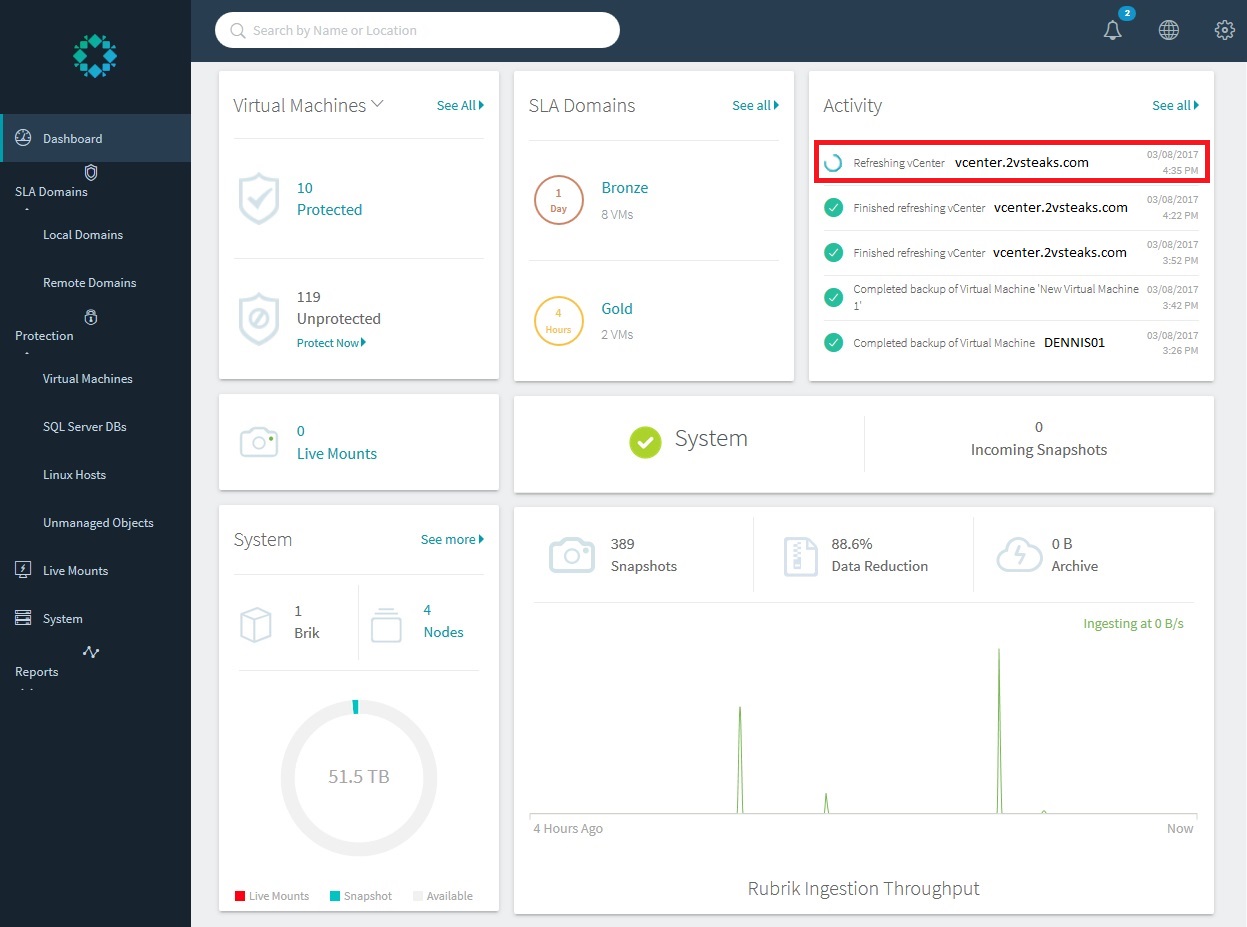Click the Snapshots camera icon

[x=571, y=555]
